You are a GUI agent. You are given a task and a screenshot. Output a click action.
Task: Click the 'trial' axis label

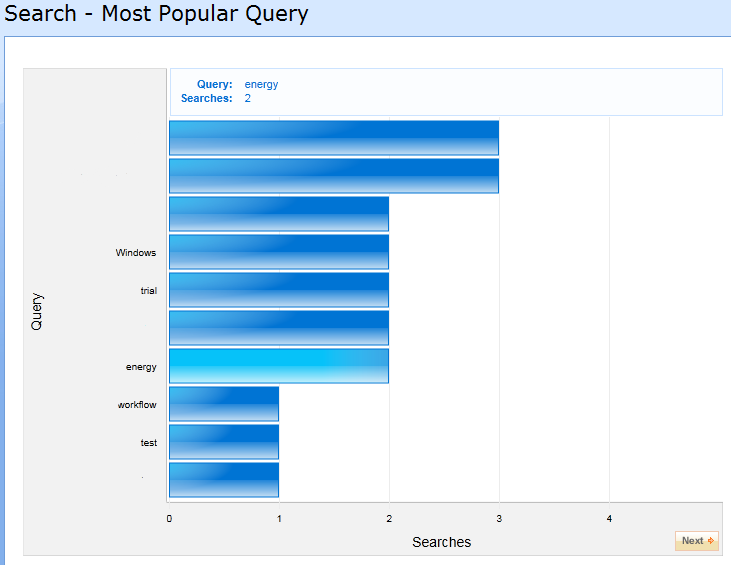pyautogui.click(x=149, y=290)
